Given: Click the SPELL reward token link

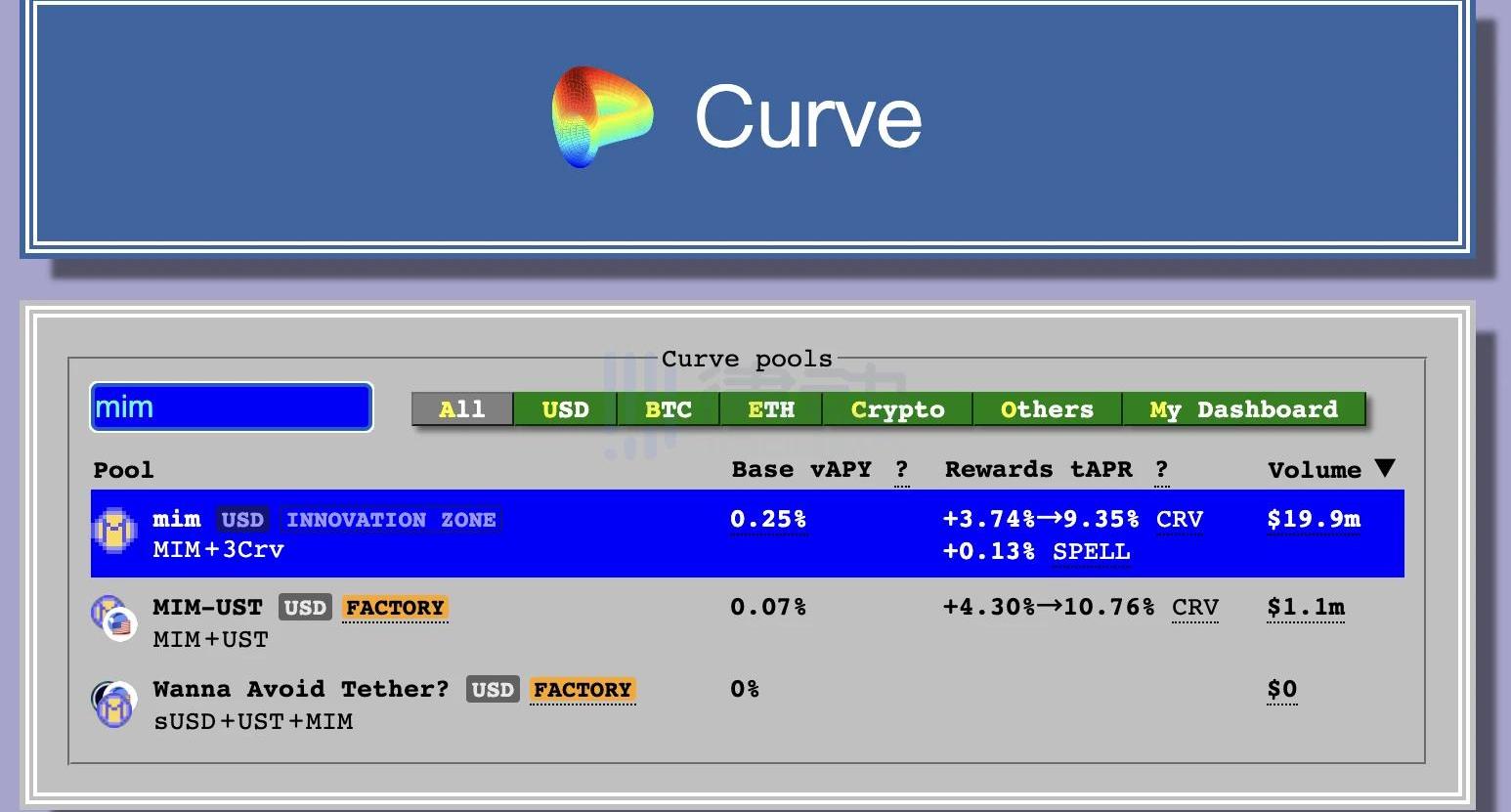Looking at the screenshot, I should (x=1092, y=552).
